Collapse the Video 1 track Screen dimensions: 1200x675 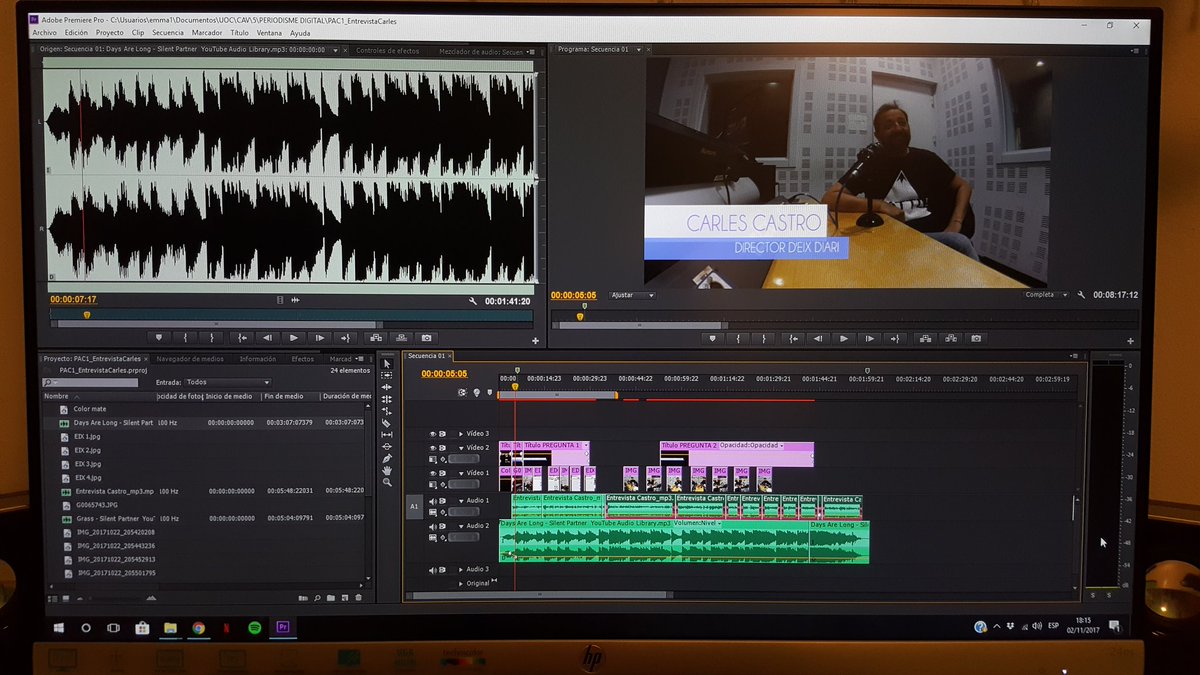coord(461,473)
